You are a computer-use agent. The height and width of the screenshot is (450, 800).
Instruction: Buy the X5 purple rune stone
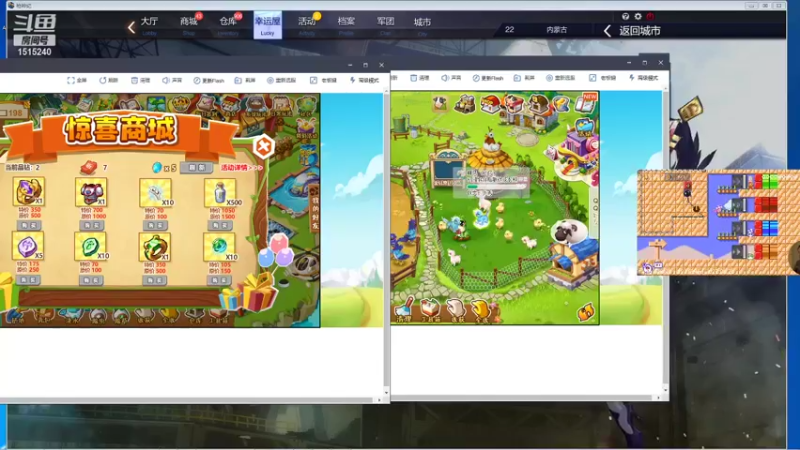28,280
